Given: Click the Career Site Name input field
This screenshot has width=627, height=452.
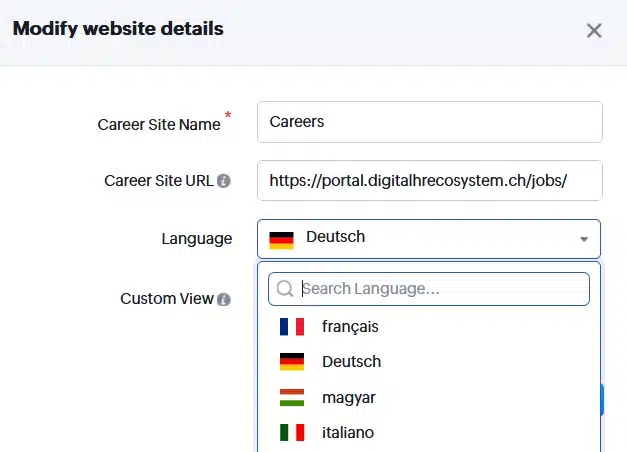Looking at the screenshot, I should pos(429,122).
